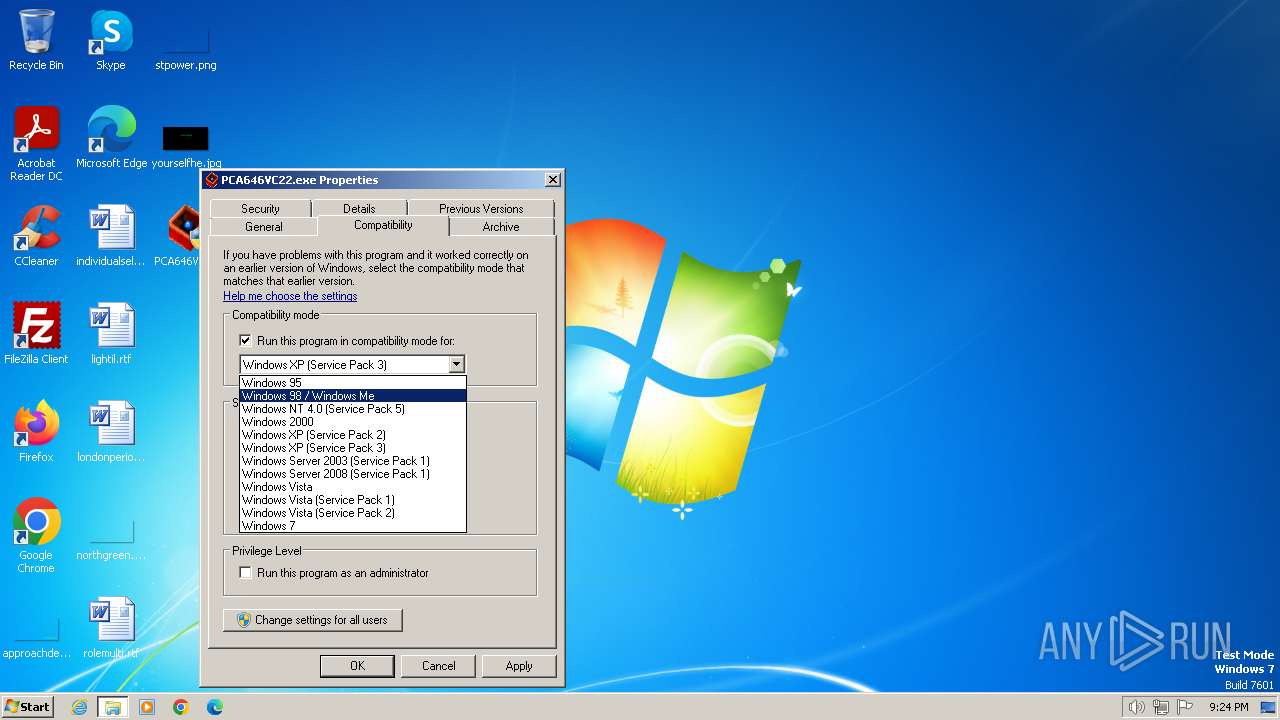Click the volume speaker tray icon

[1136, 707]
